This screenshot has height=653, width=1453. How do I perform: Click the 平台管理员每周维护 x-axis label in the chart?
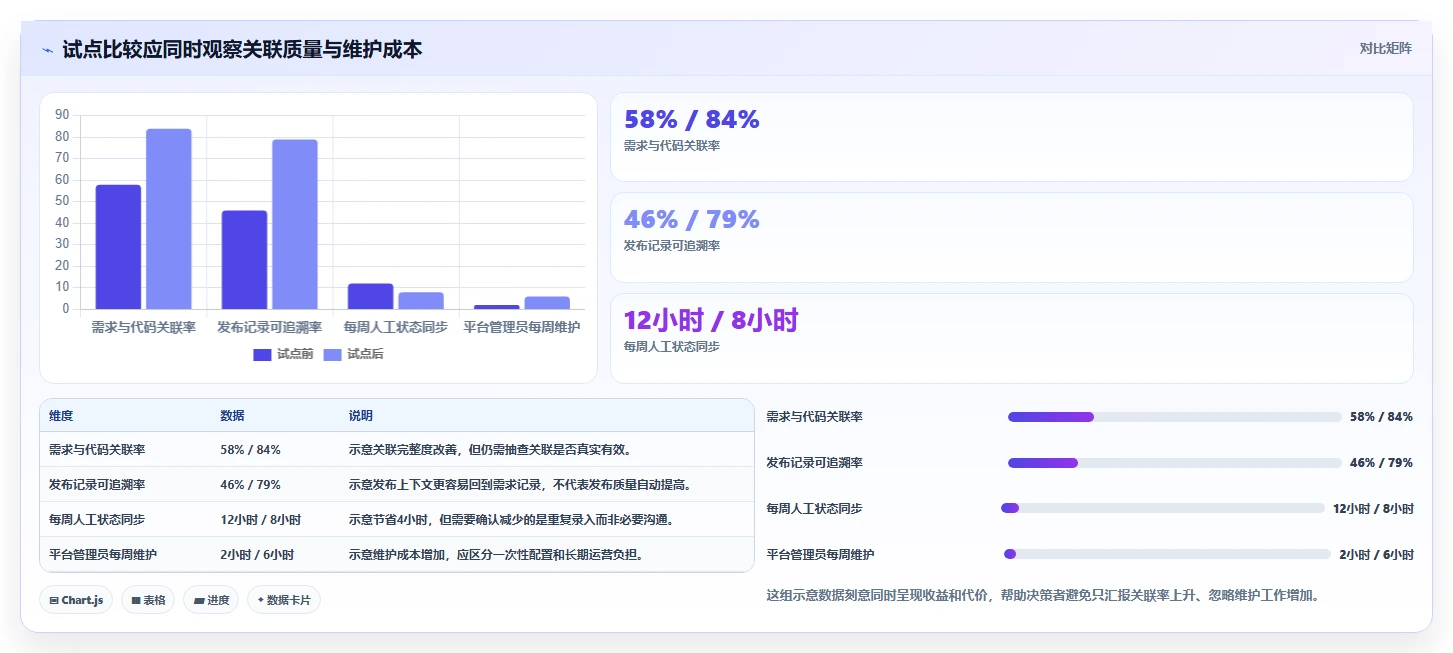tap(522, 327)
